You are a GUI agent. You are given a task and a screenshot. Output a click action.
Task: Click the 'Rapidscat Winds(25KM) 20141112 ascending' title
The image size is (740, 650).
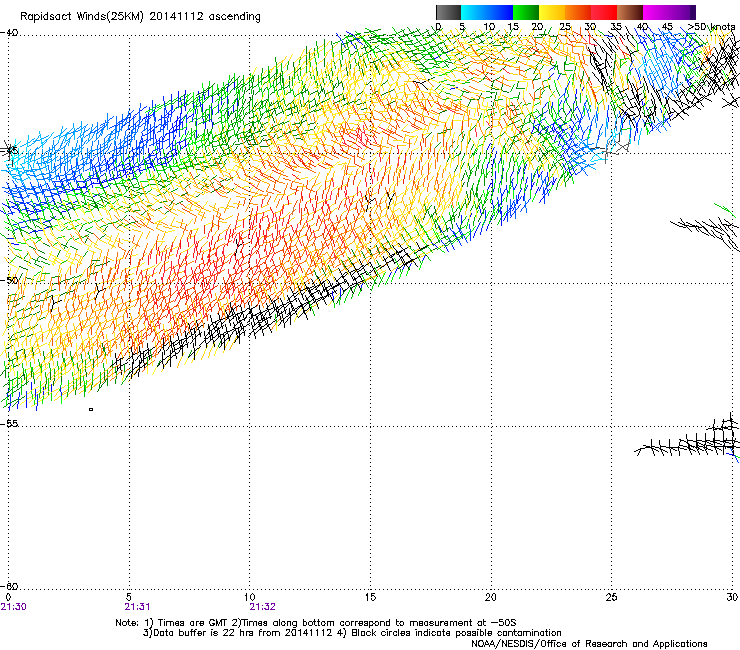click(x=140, y=17)
